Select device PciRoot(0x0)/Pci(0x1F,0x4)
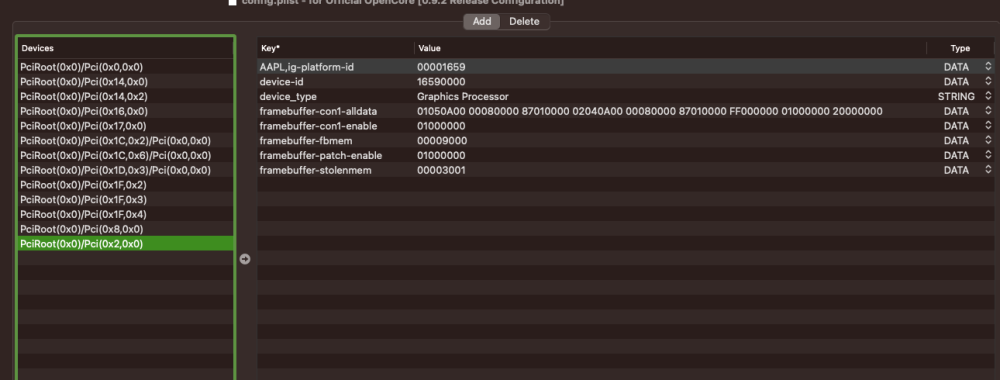Viewport: 1000px width, 380px height. click(x=125, y=214)
